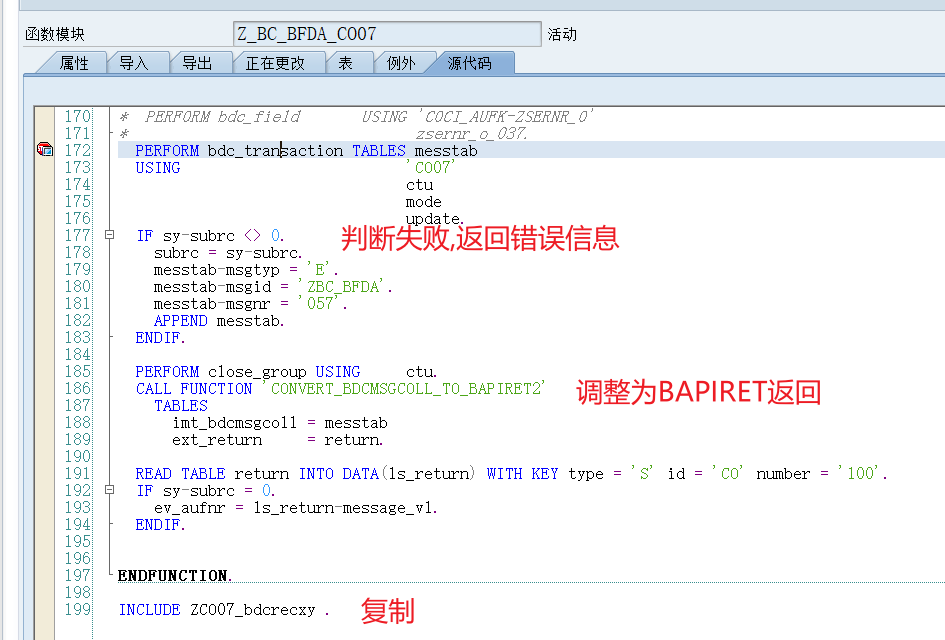The width and height of the screenshot is (945, 640).
Task: Click the 'ENDIF.' at line 183
Action: 160,337
